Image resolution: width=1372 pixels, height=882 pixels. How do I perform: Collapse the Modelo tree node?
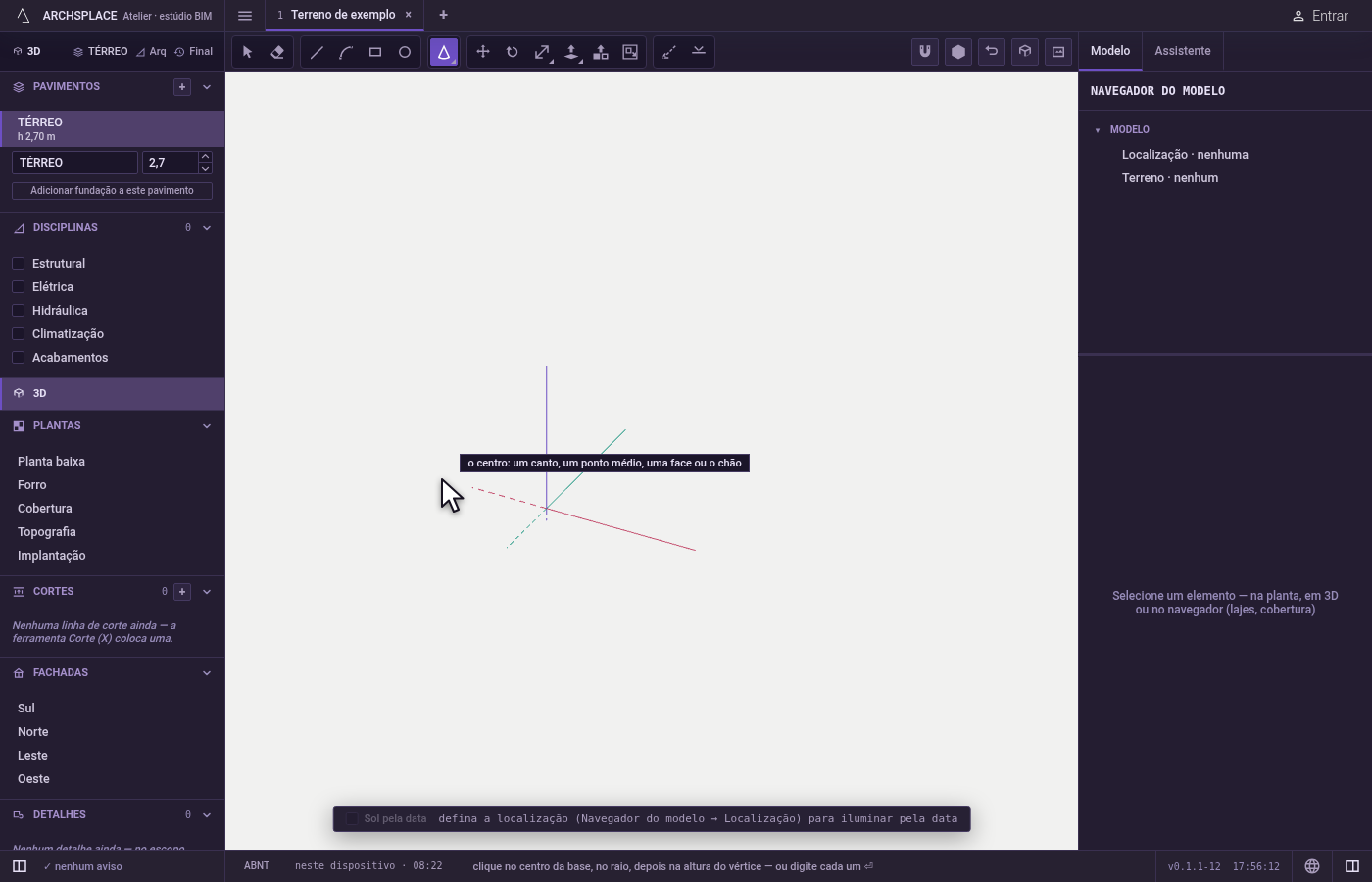(1098, 130)
